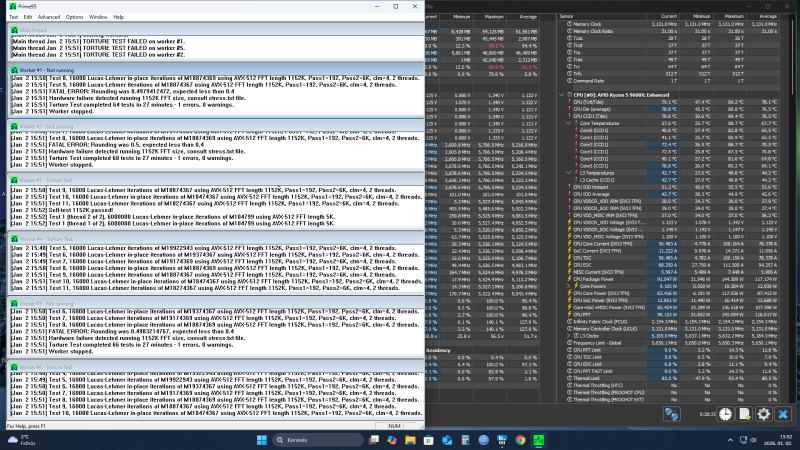Open HWiNFO sensor settings gear icon
This screenshot has height=450, width=800.
pyautogui.click(x=763, y=414)
